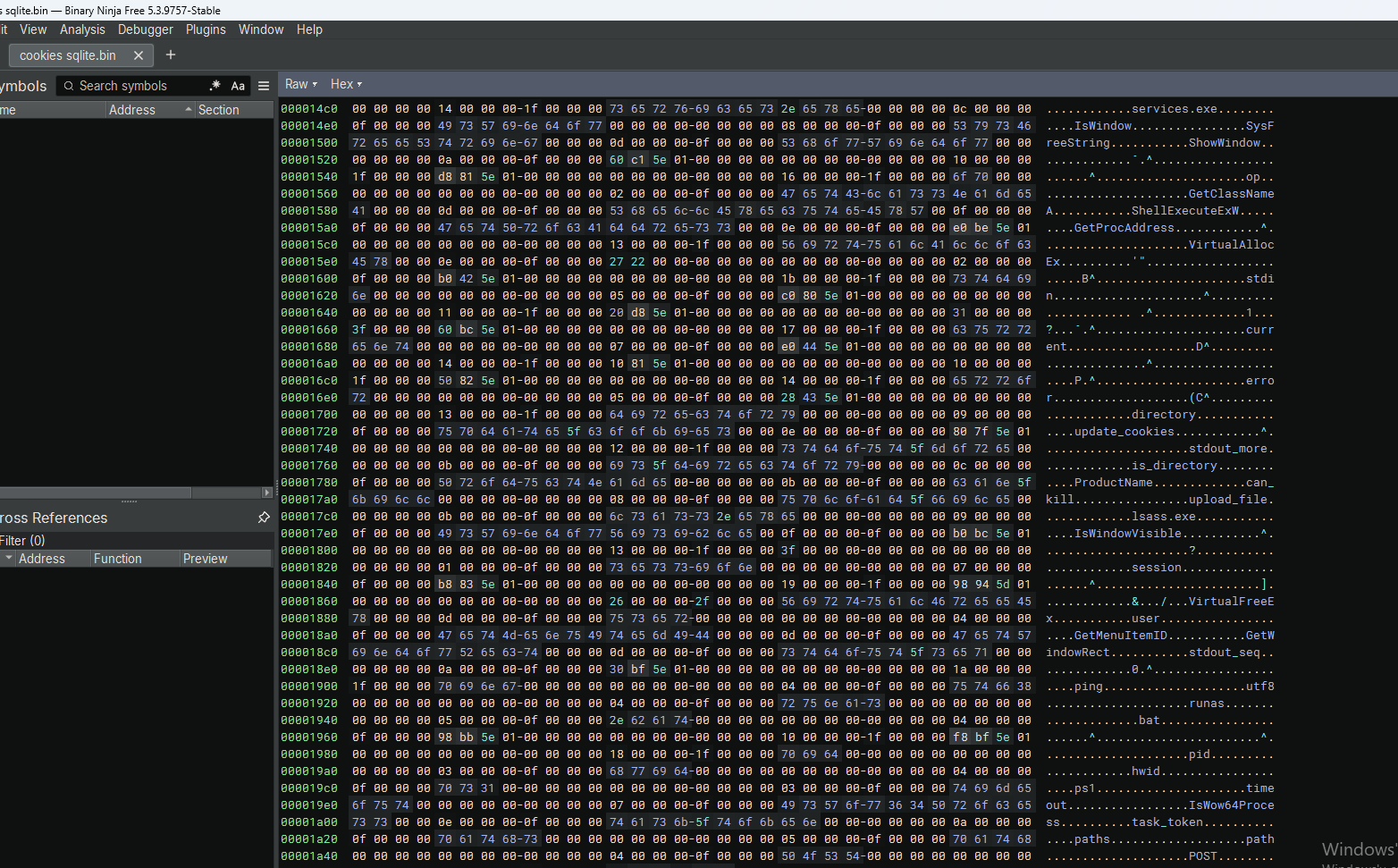
Task: Click ASCII text 'GetProcAddress' in hex view
Action: pyautogui.click(x=1124, y=228)
